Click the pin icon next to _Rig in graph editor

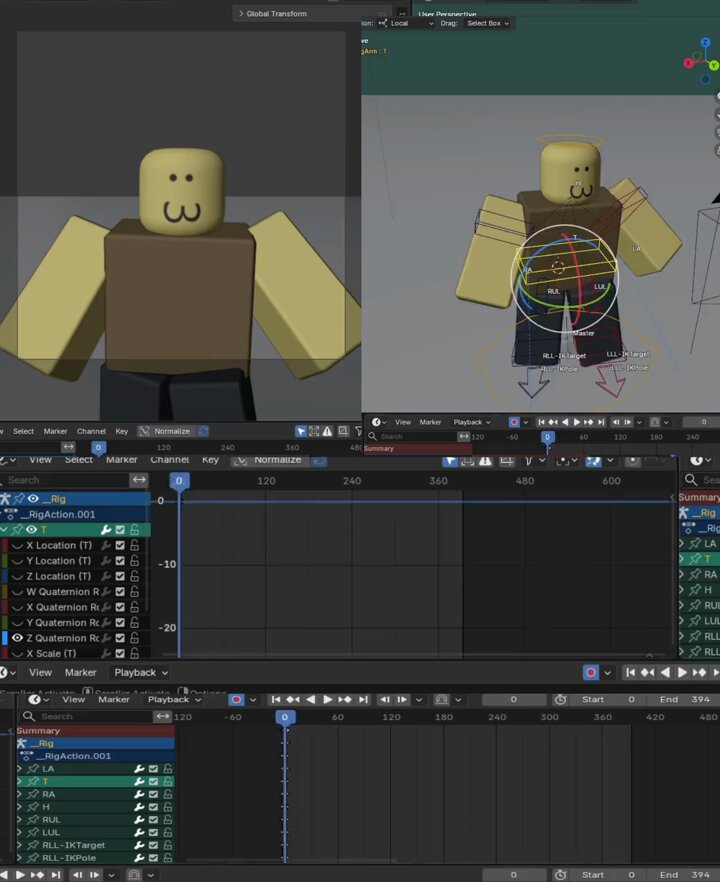click(x=19, y=498)
